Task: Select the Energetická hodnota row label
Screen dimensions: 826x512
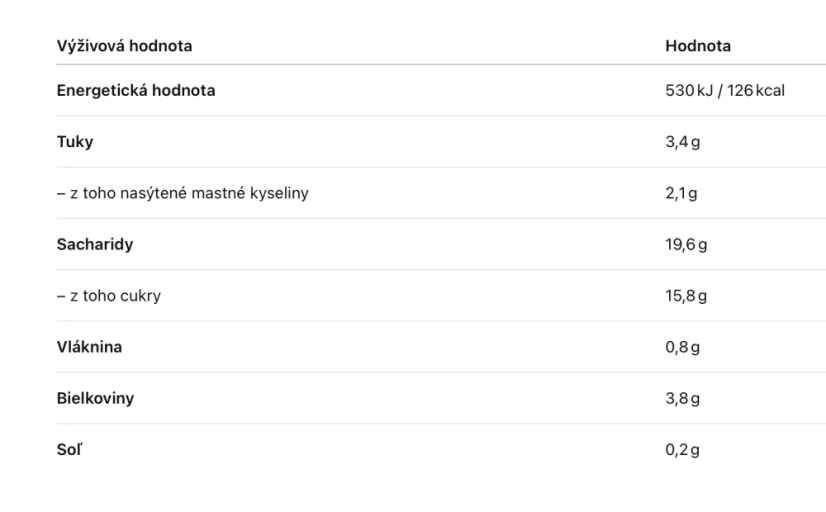Action: tap(136, 91)
